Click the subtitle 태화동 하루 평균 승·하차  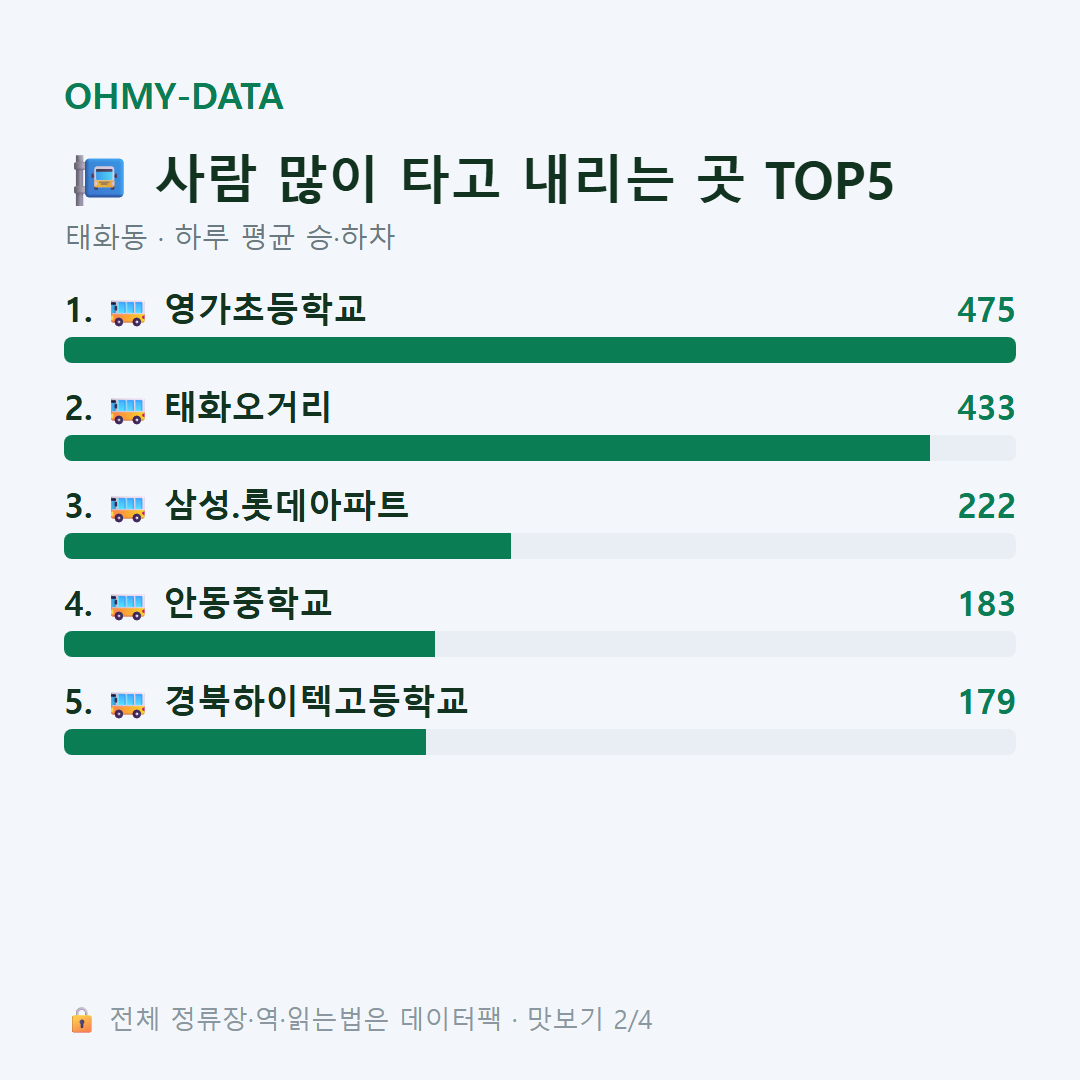[x=230, y=237]
